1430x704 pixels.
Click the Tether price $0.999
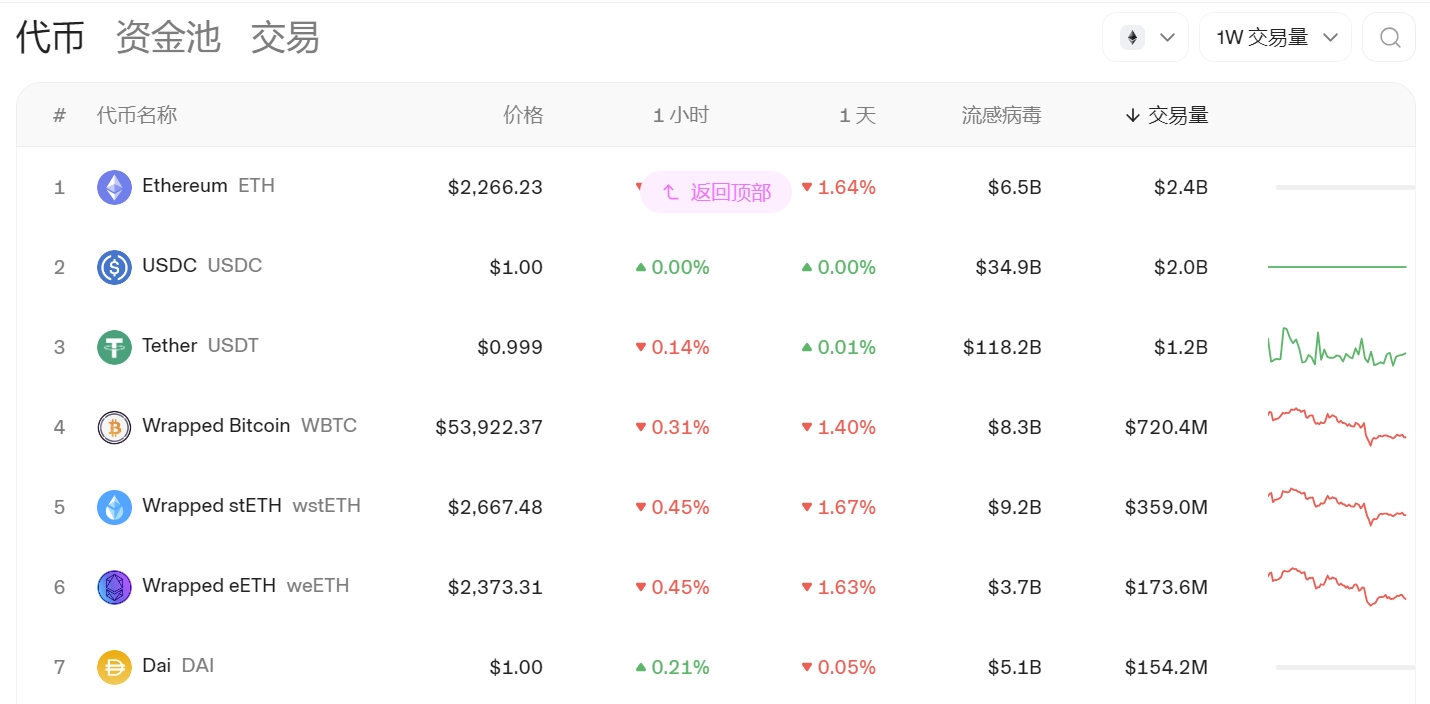tap(510, 347)
